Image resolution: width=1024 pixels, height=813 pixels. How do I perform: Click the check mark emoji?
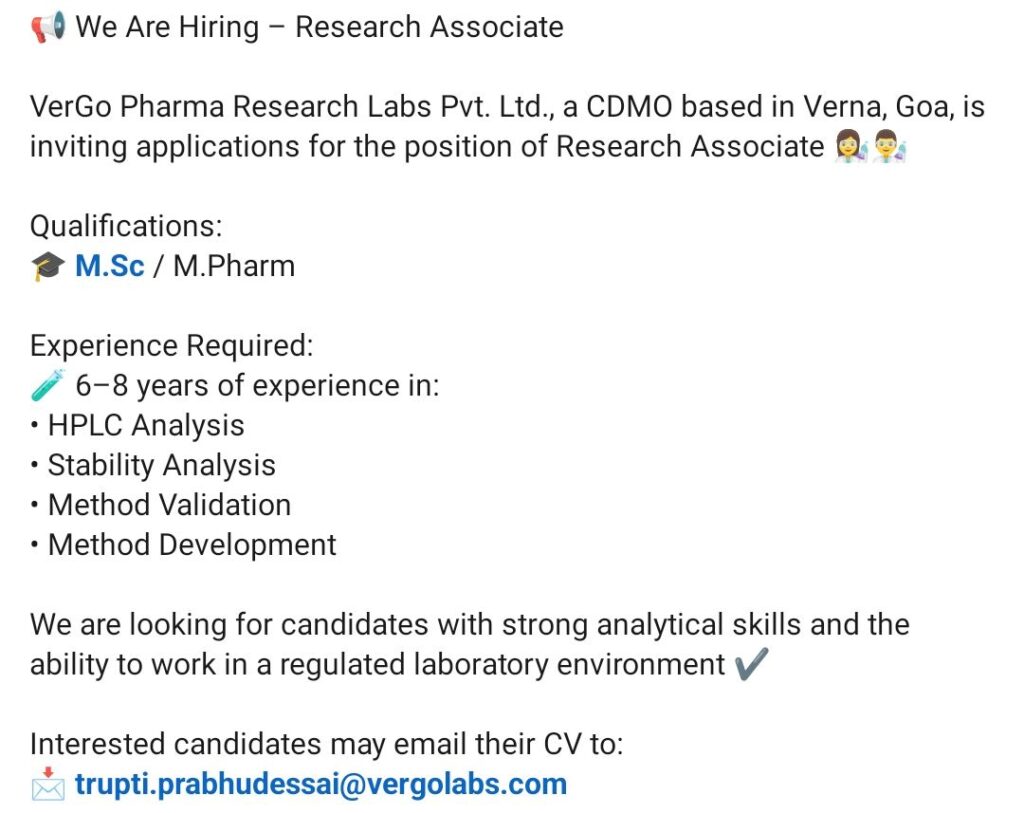[x=751, y=665]
